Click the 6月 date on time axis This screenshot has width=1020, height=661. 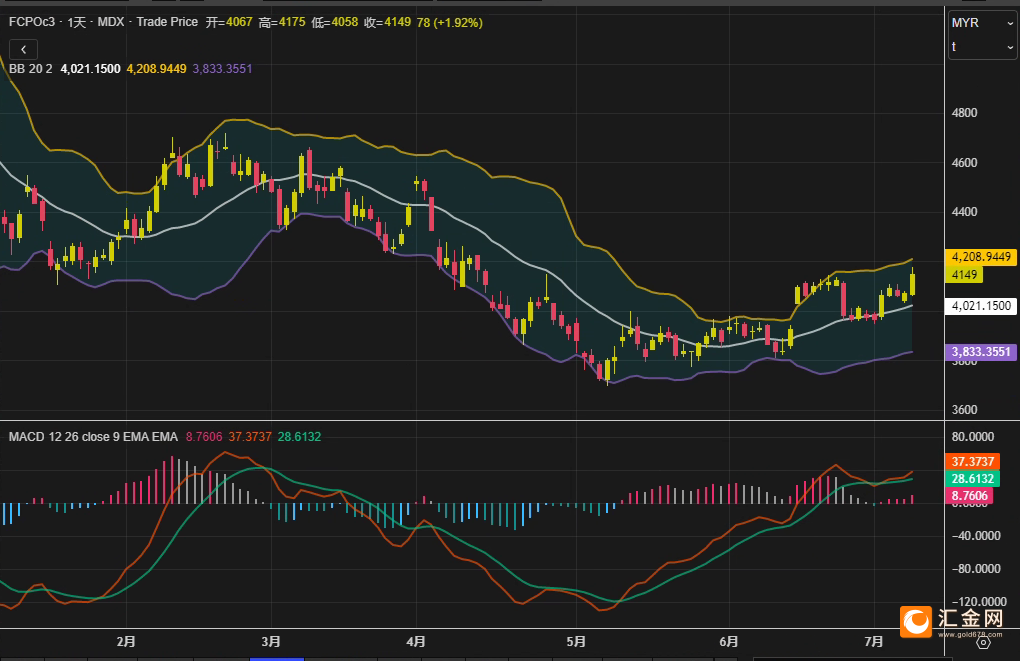tap(729, 641)
